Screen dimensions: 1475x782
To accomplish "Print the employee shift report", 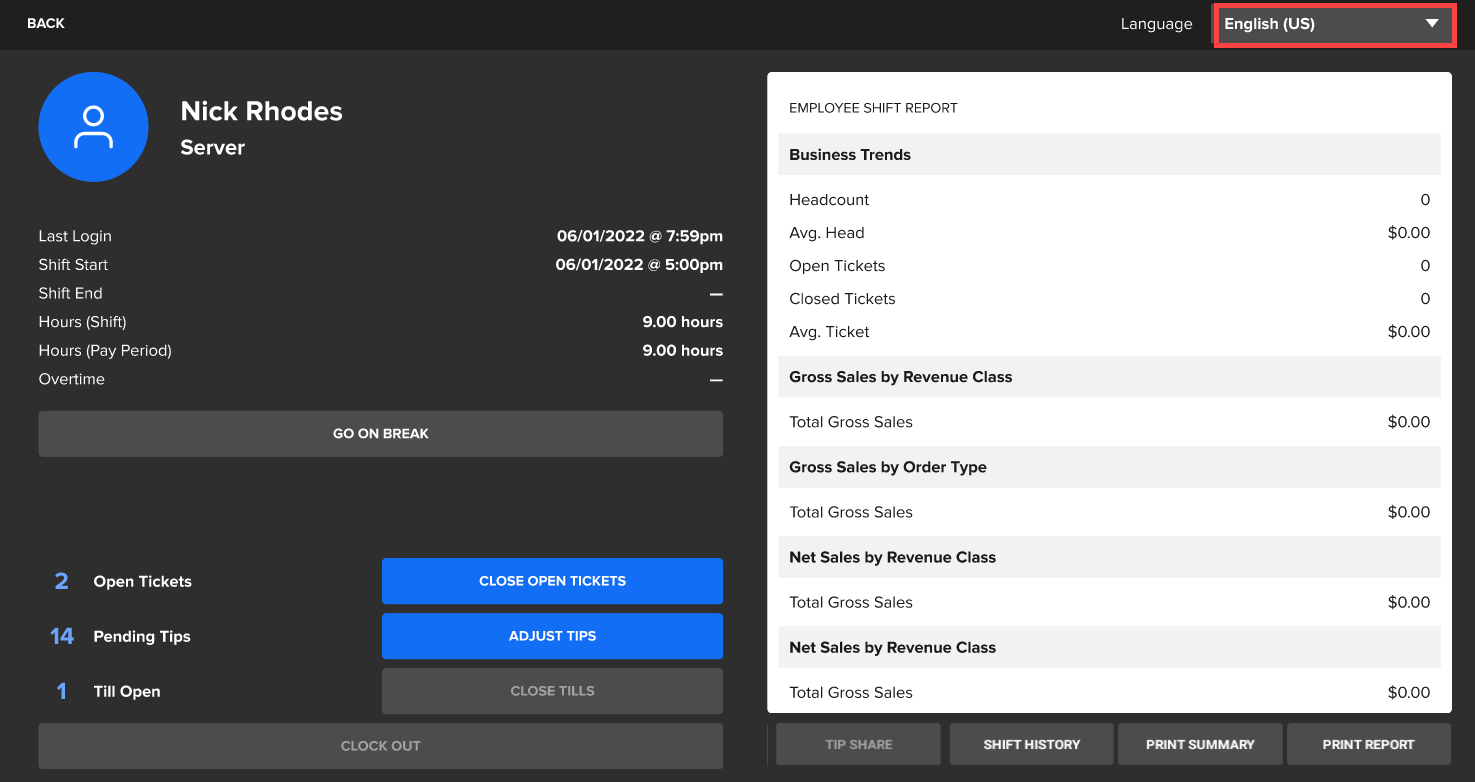I will coord(1368,745).
